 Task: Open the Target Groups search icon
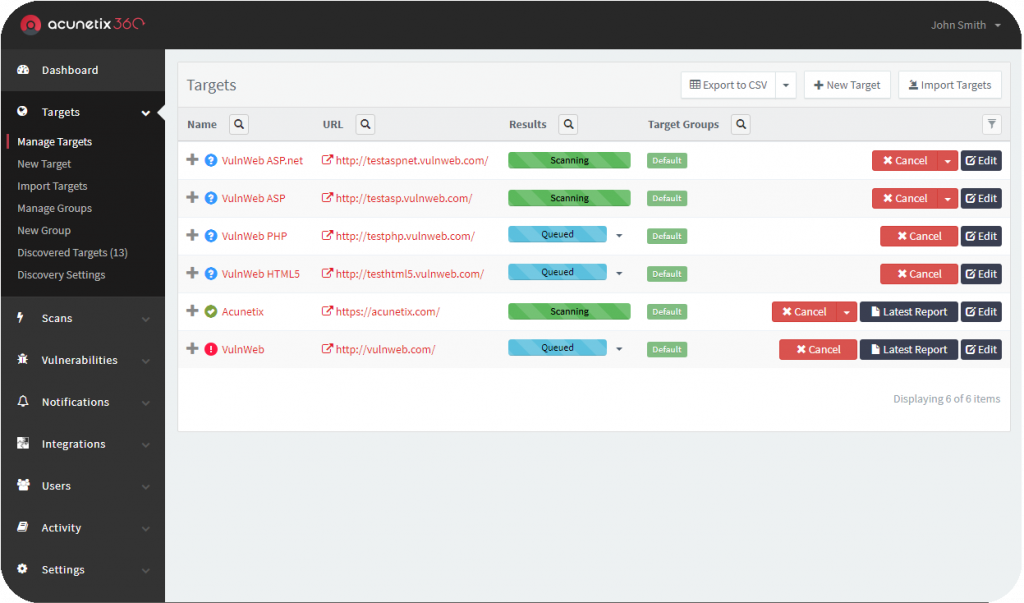point(741,124)
